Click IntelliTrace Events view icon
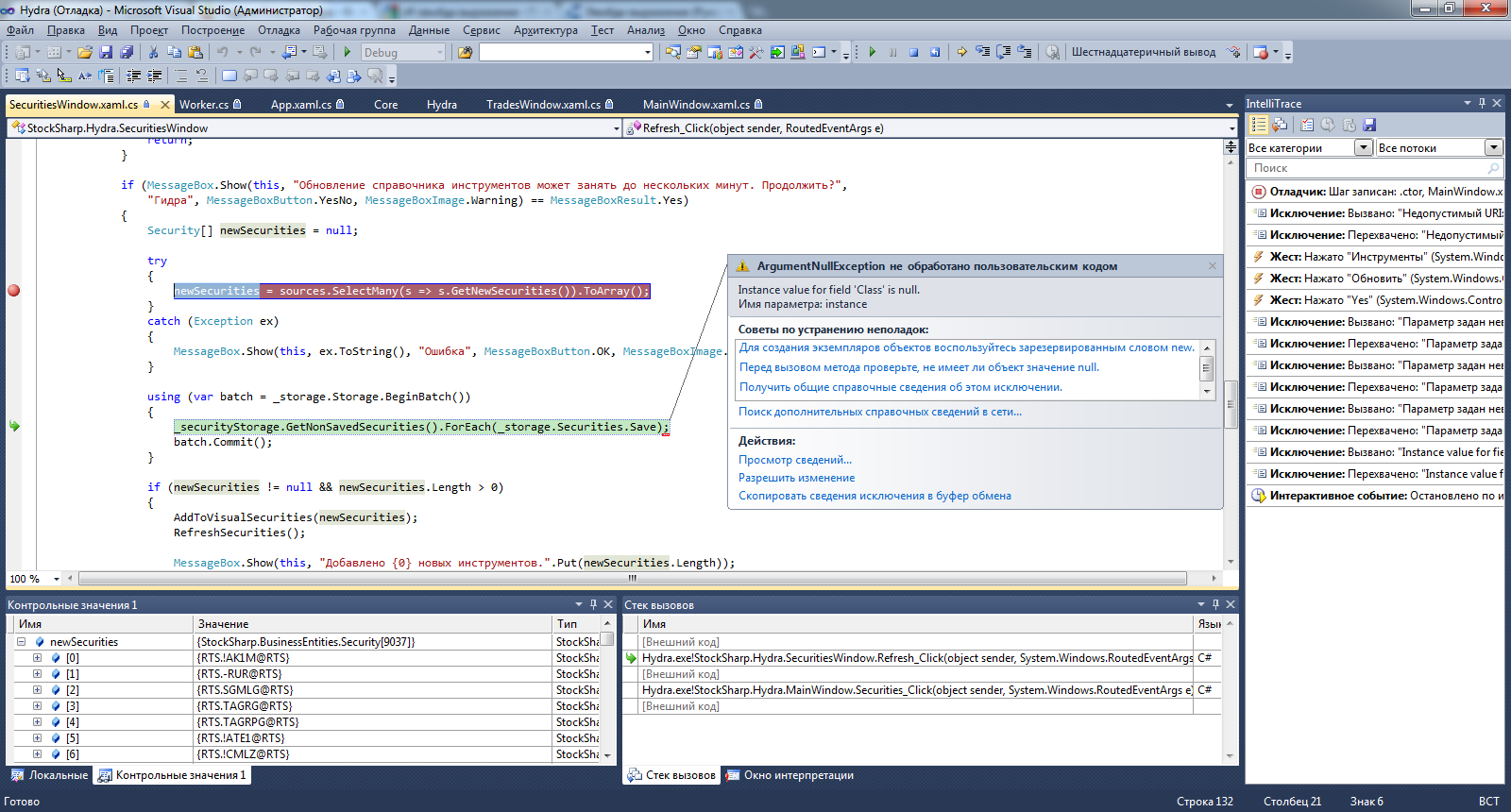 coord(1258,125)
